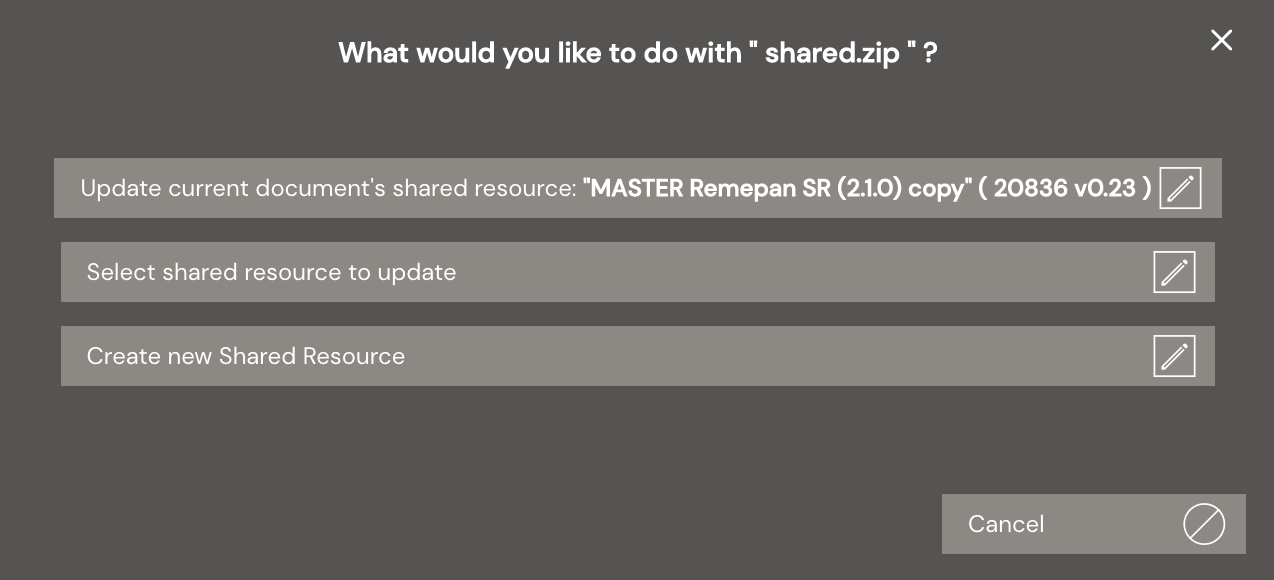1274x580 pixels.
Task: Click the word "Cancel" at the bottom right
Action: [x=1005, y=524]
